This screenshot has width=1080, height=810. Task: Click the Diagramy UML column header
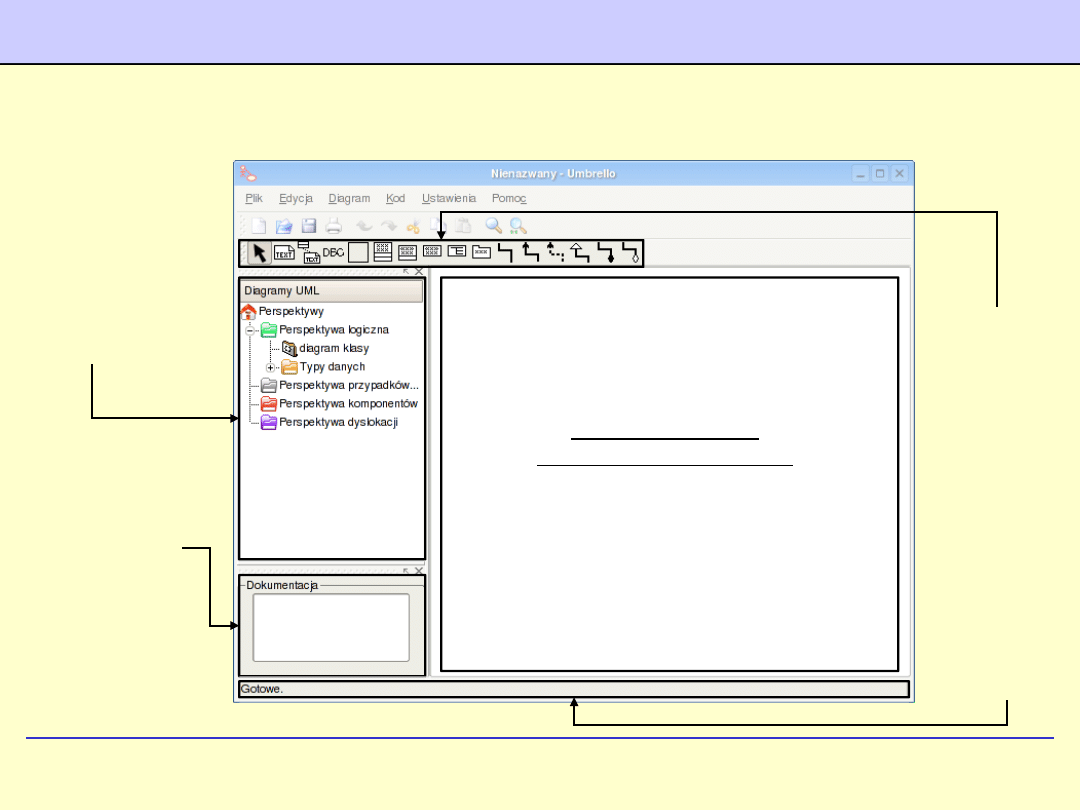pos(331,291)
